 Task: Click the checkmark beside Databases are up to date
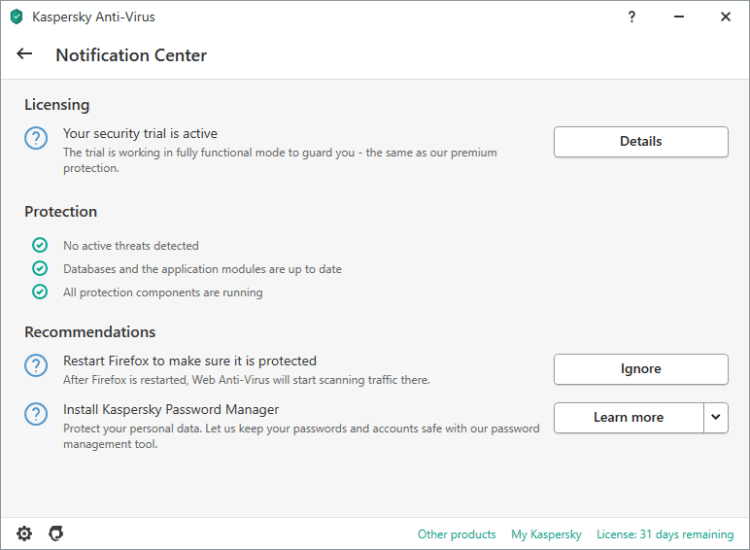[40, 269]
